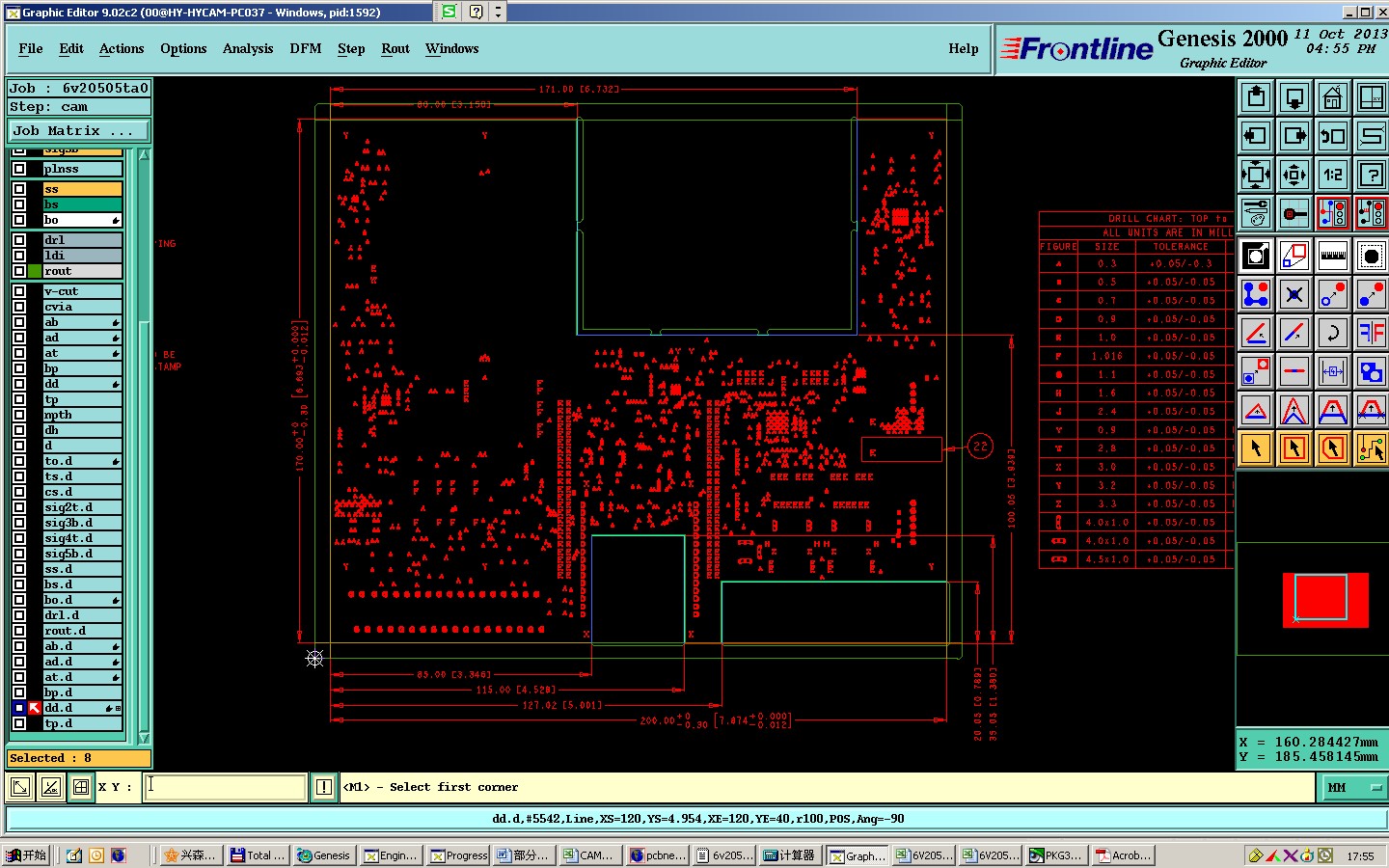The height and width of the screenshot is (868, 1389).
Task: Open the DFM menu
Action: (306, 48)
